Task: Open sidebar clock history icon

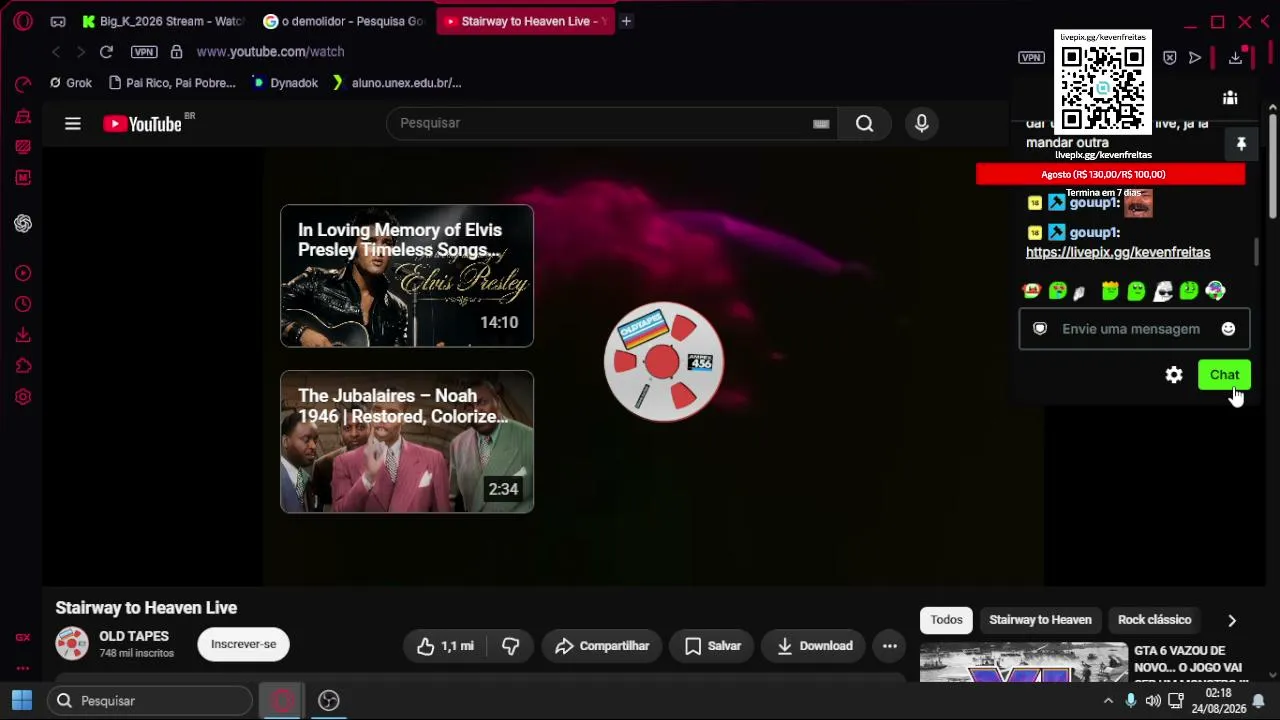Action: coord(23,304)
